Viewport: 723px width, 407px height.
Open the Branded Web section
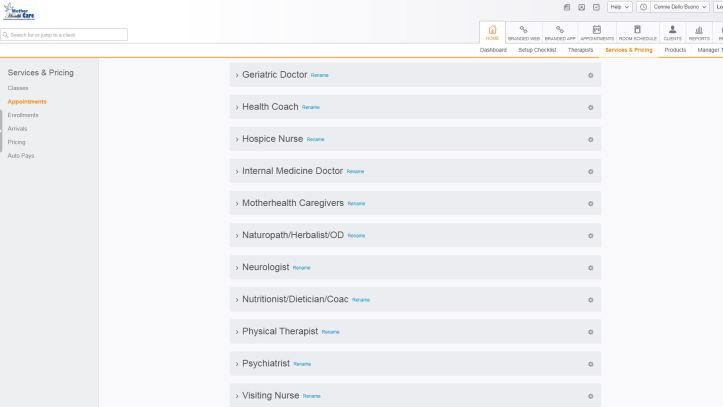click(x=524, y=33)
